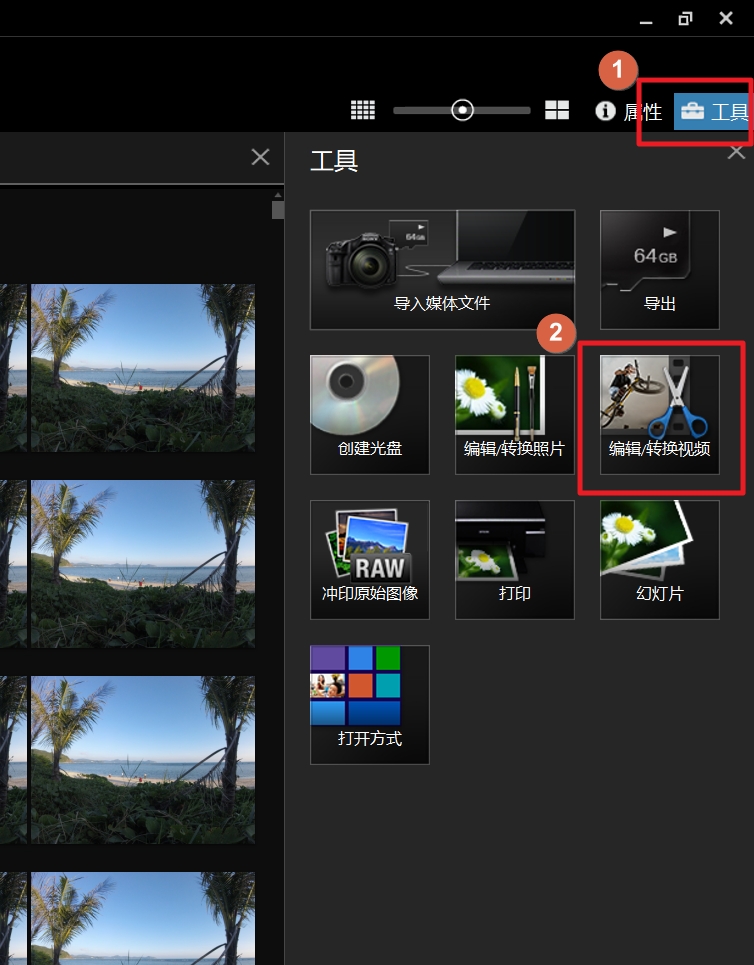Click the thumbnail size slider handle
The width and height of the screenshot is (754, 965).
coord(462,110)
